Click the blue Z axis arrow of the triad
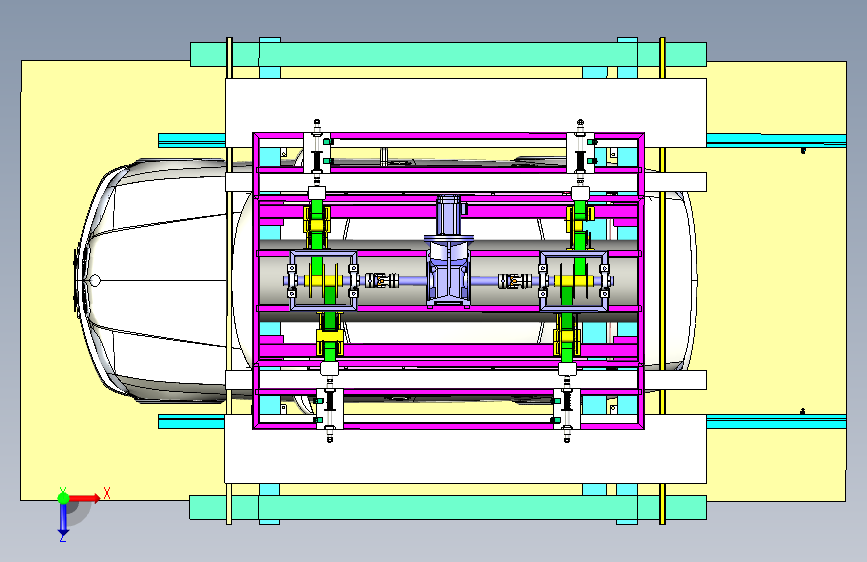Viewport: 867px width, 562px height. click(x=63, y=520)
